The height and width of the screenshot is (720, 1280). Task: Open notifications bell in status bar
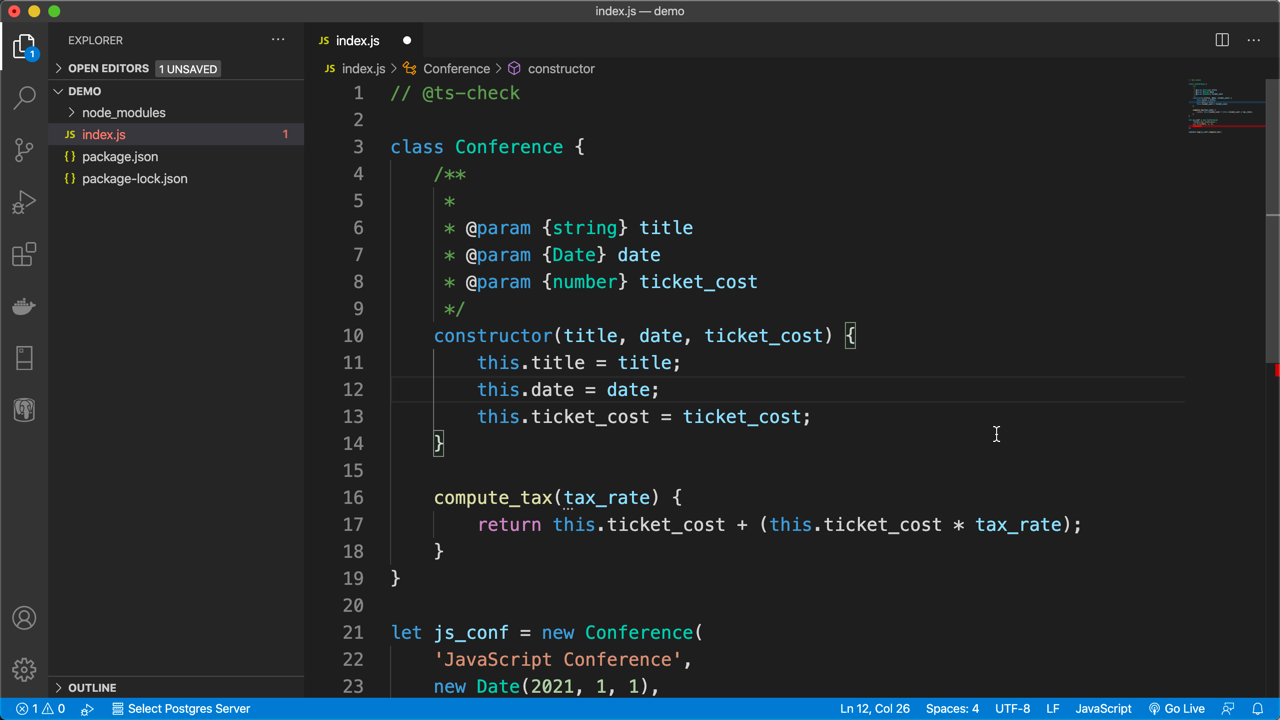tap(1258, 708)
